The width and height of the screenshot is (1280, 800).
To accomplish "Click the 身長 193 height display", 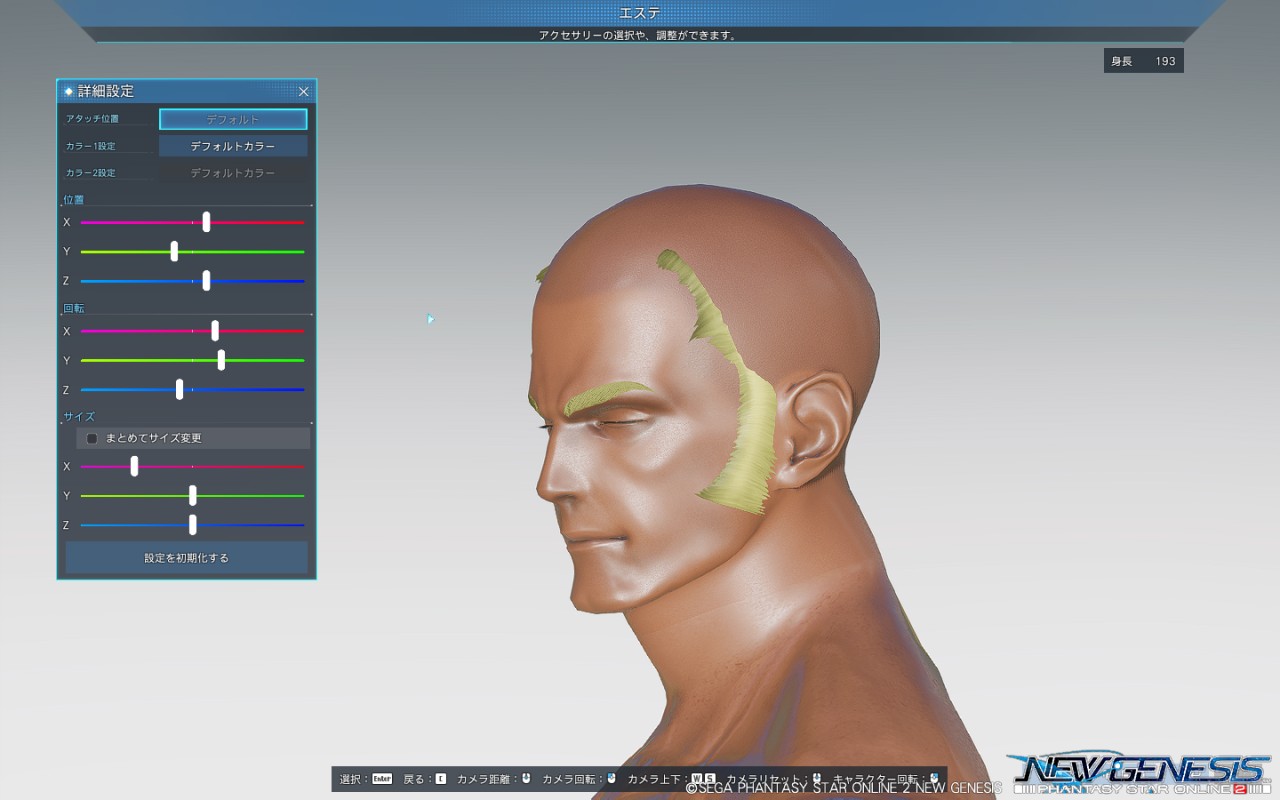I will pos(1144,61).
